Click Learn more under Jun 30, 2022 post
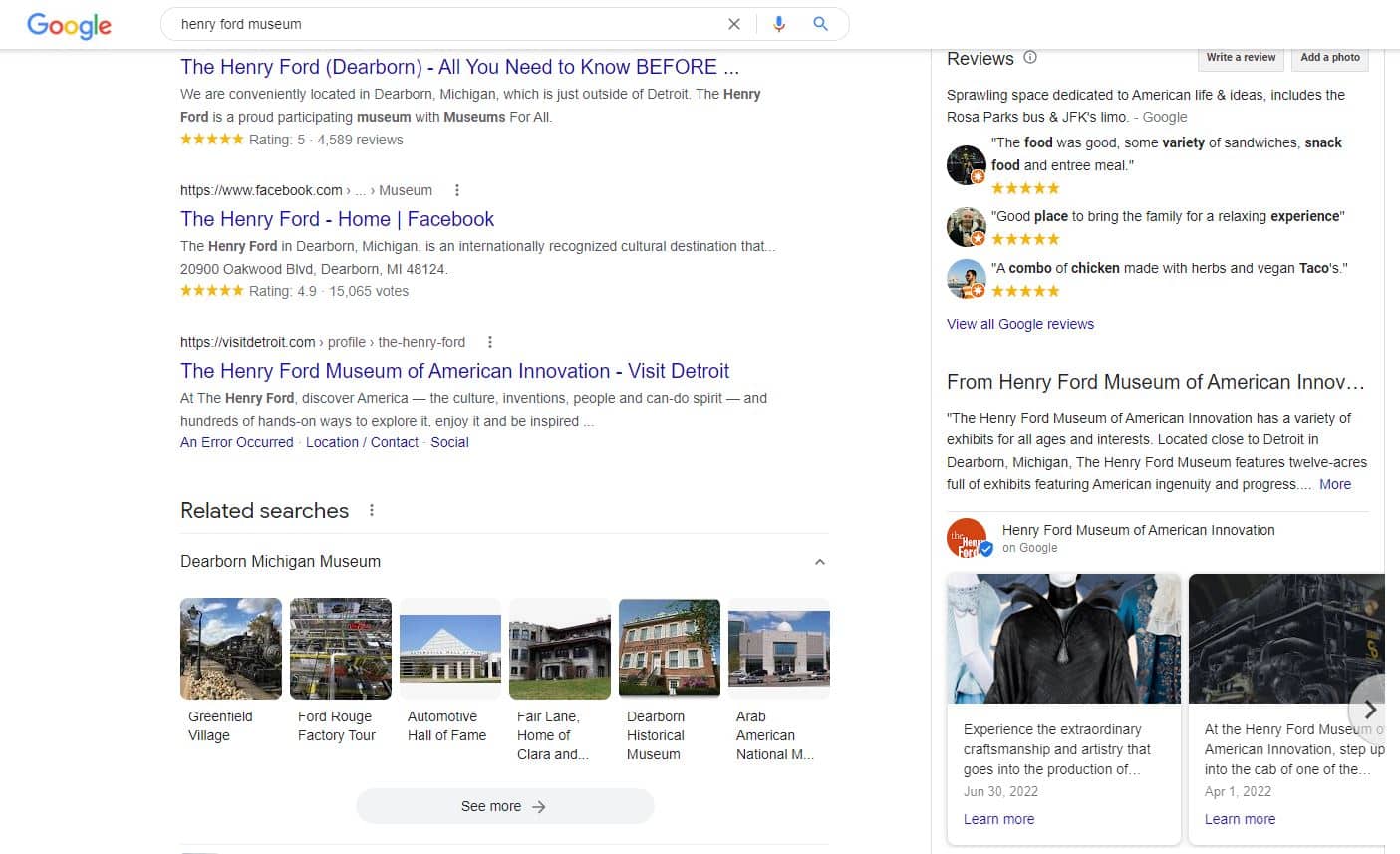The image size is (1400, 854). 998,819
